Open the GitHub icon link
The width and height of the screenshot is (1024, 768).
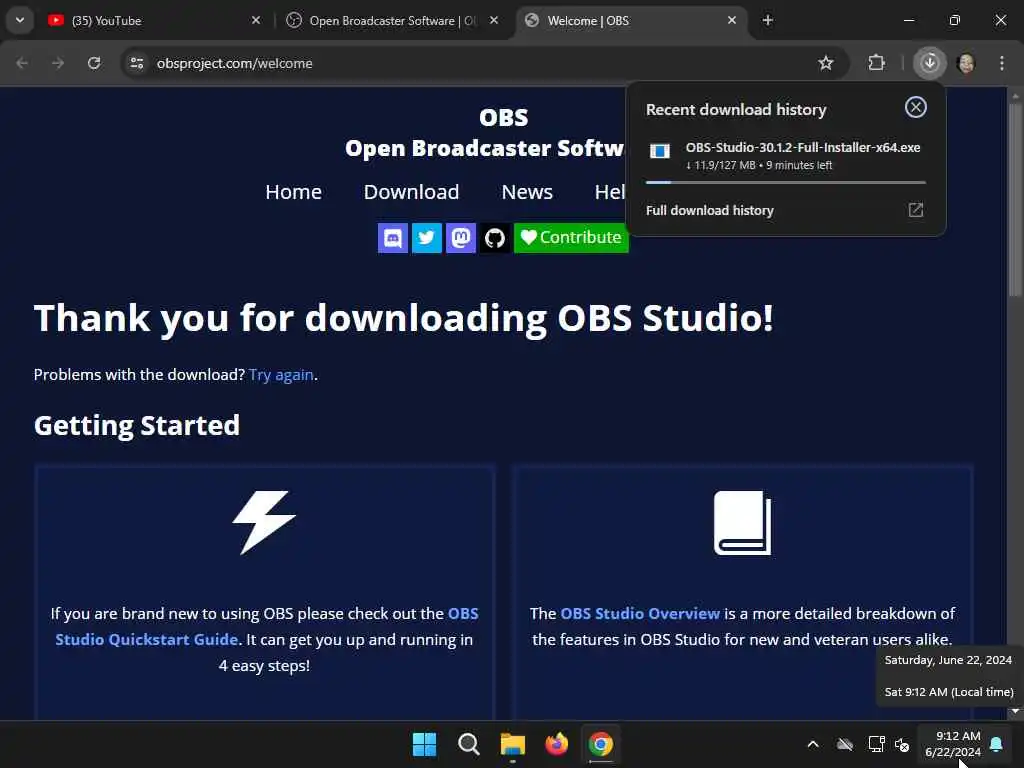click(x=494, y=238)
